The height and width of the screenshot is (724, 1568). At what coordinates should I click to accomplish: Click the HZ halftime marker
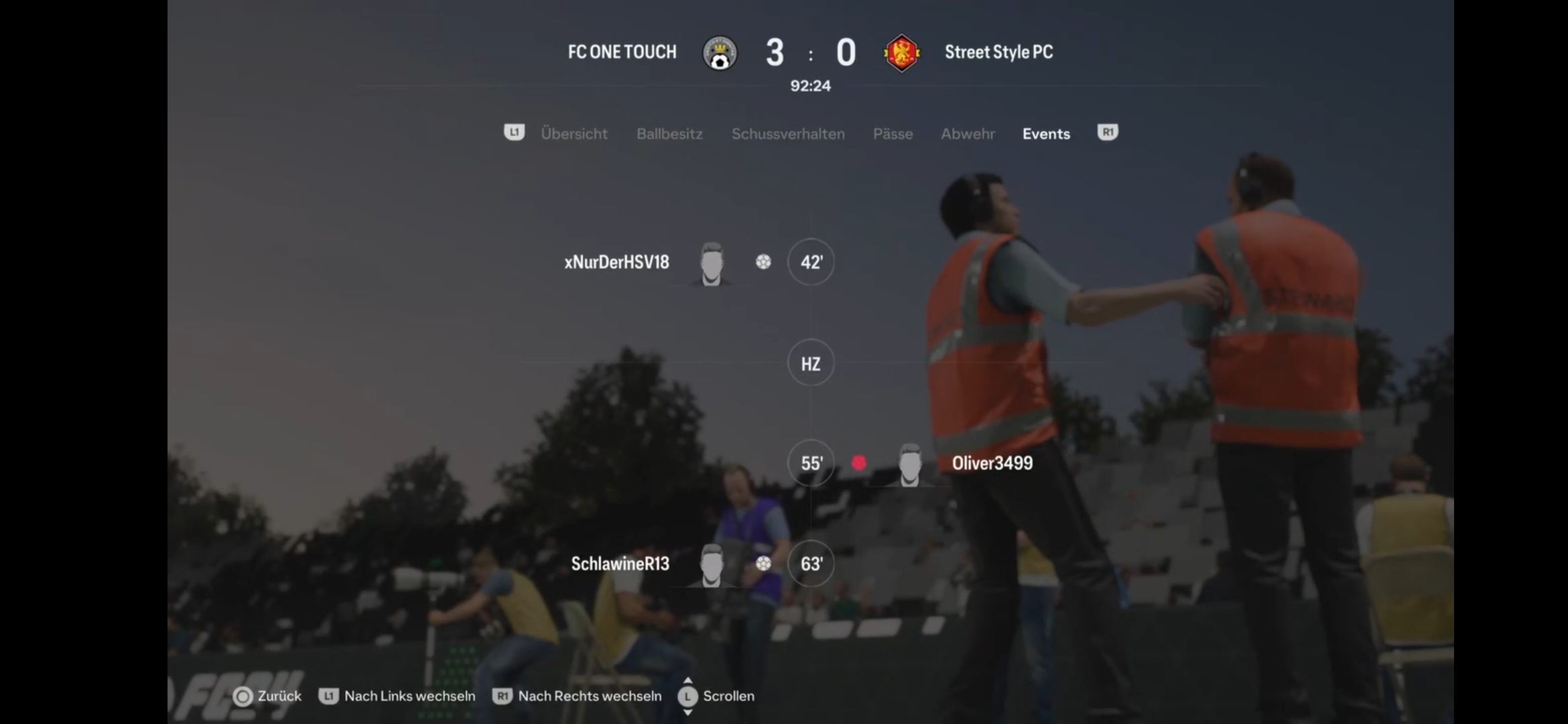[811, 363]
